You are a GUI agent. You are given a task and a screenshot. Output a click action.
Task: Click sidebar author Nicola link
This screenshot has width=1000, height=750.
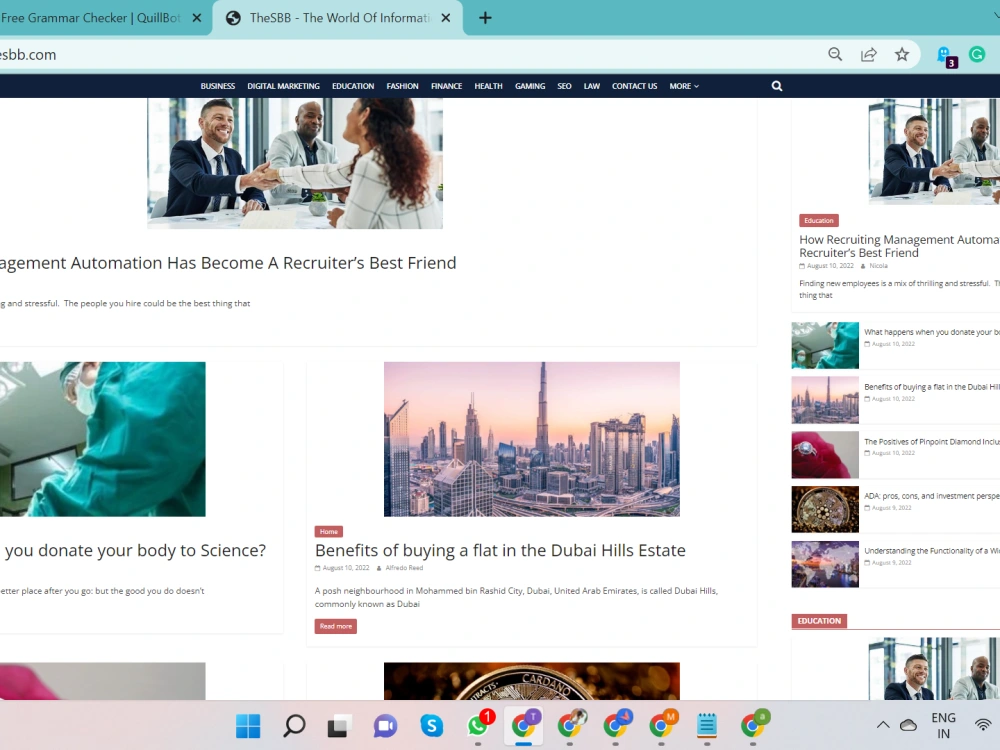(x=878, y=266)
